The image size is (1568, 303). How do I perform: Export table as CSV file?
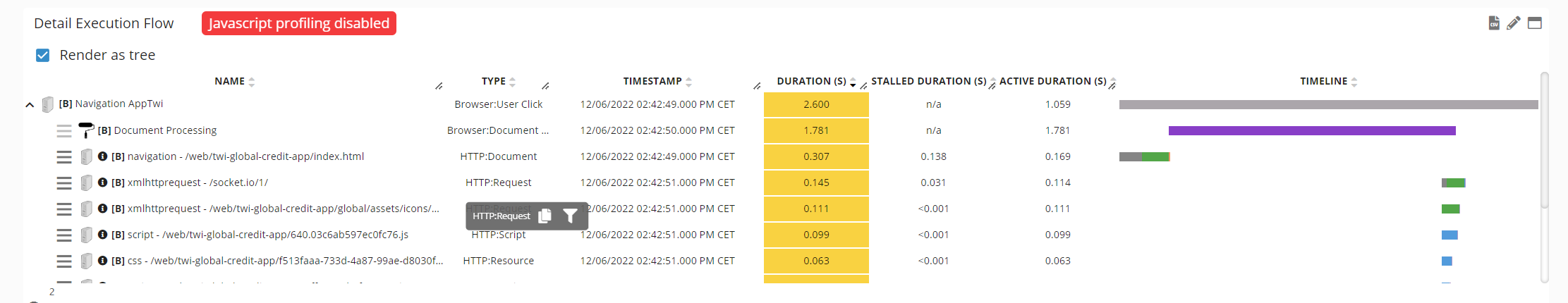click(1493, 23)
